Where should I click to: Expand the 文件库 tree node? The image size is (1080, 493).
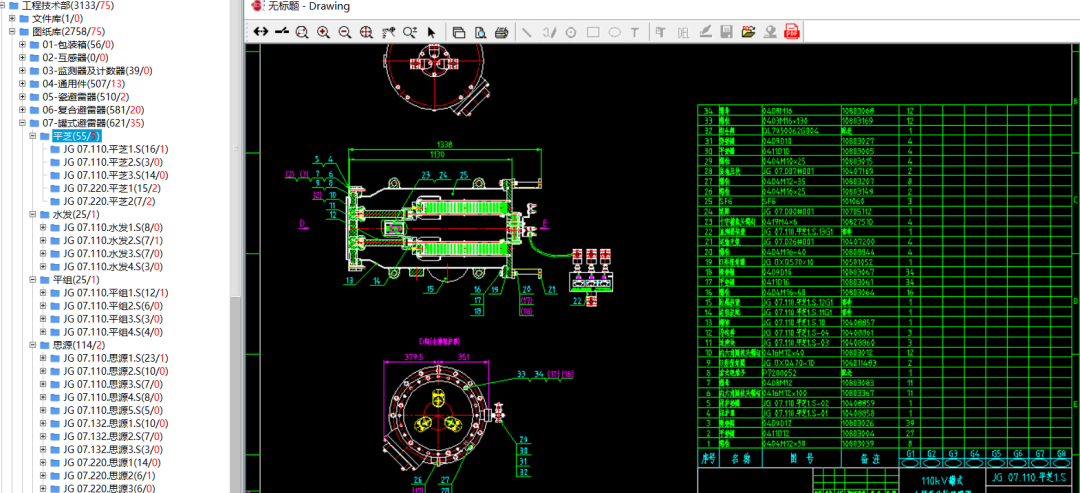point(12,19)
